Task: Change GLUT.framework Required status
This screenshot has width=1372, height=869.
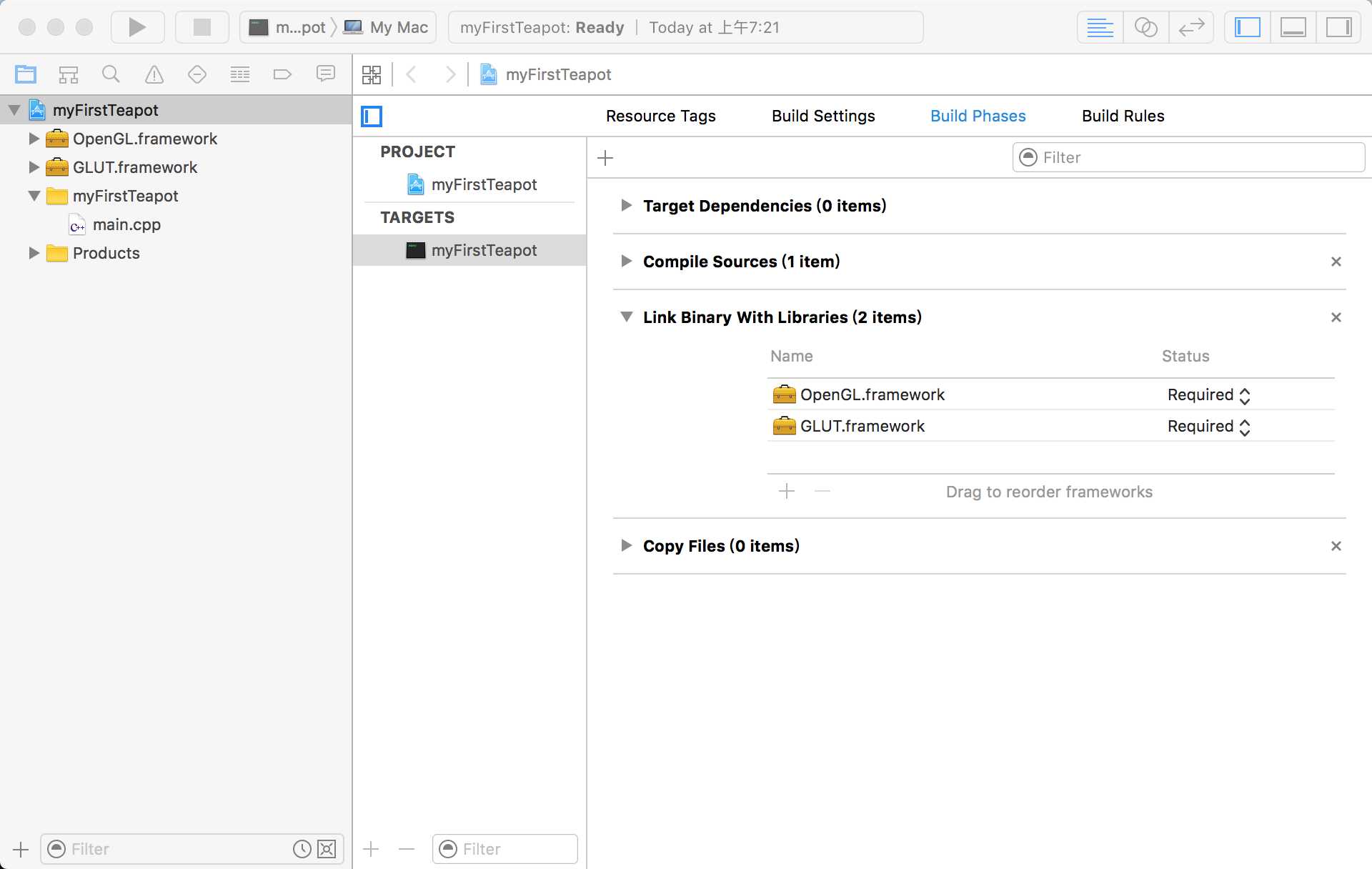Action: pyautogui.click(x=1209, y=427)
